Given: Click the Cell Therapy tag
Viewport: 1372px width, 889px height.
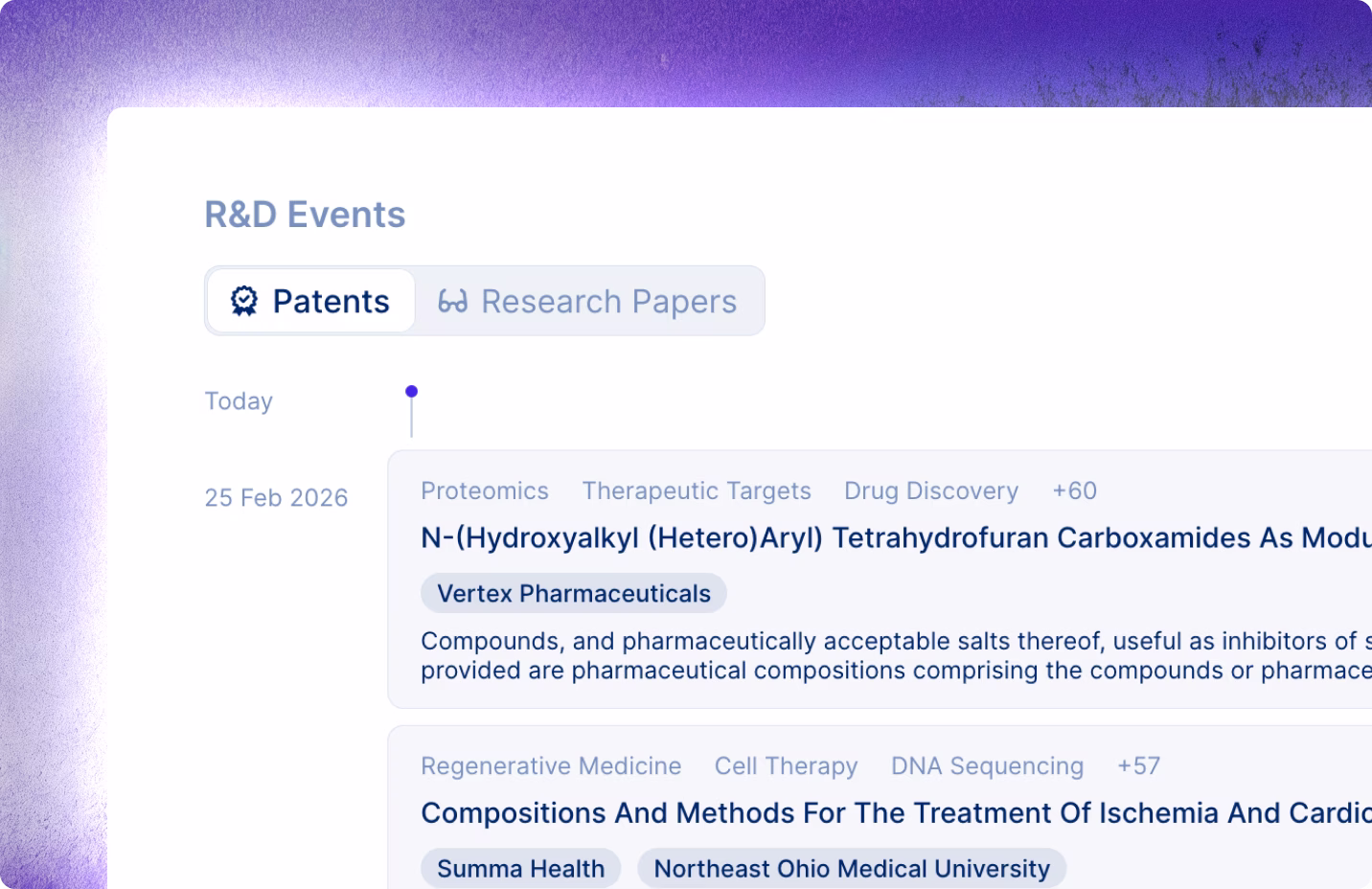Looking at the screenshot, I should [787, 765].
